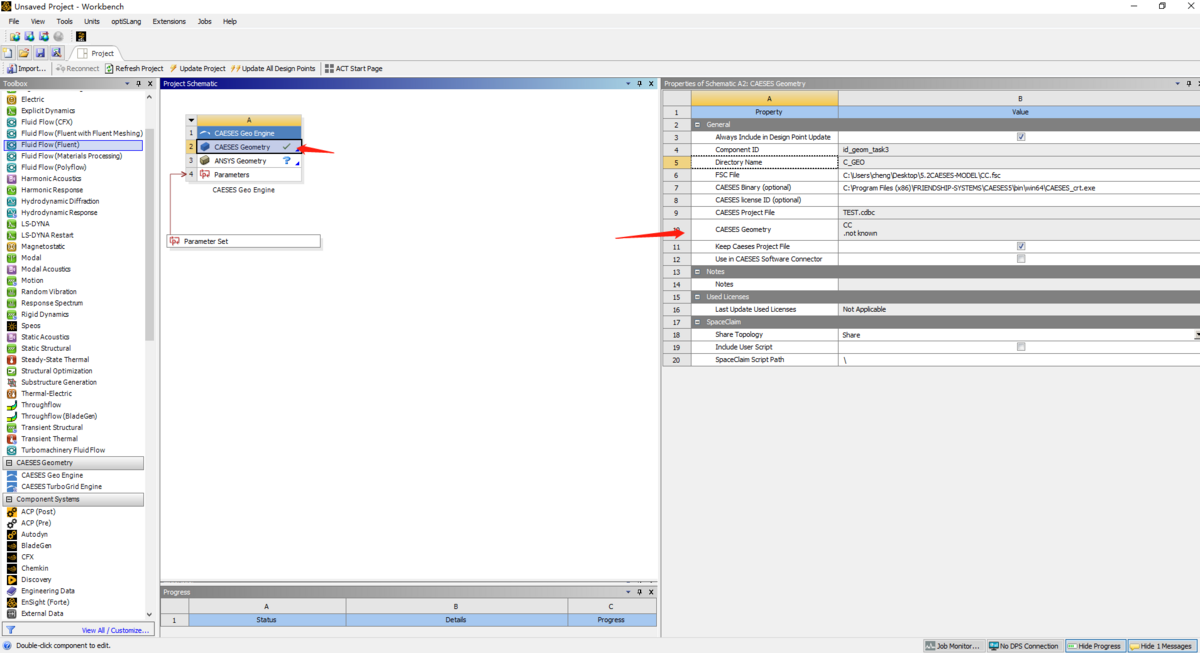Click the CAESES Geo Engine toolbox icon
Image resolution: width=1200 pixels, height=653 pixels.
12,475
